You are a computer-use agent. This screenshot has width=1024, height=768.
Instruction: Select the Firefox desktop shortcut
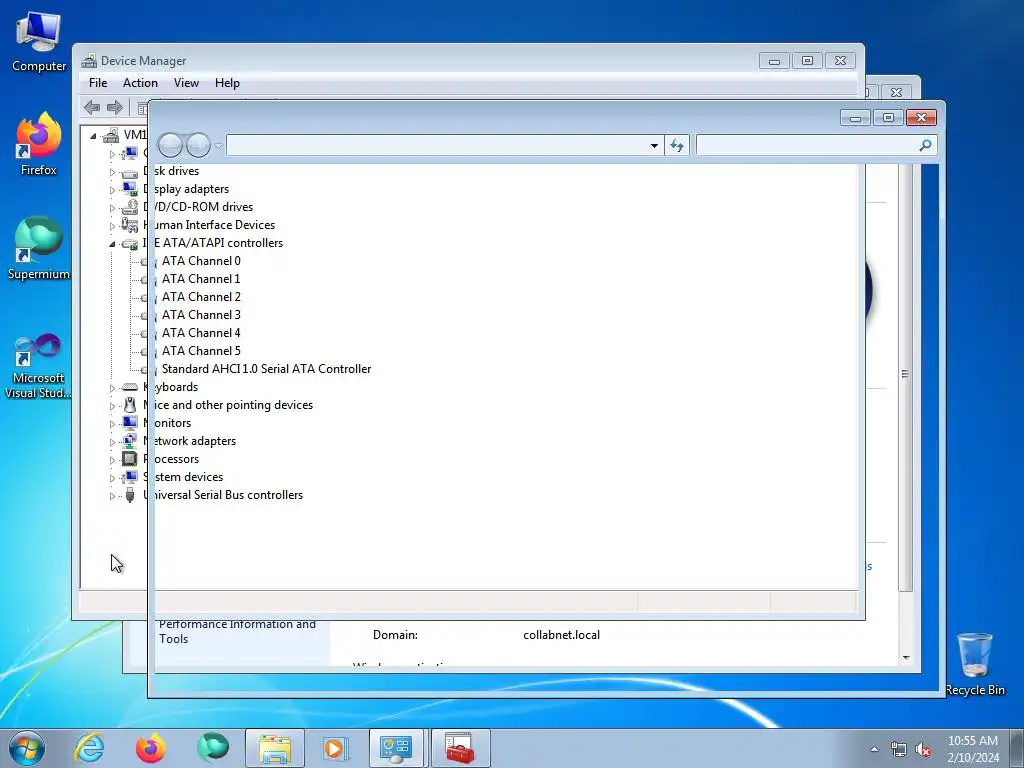[39, 144]
